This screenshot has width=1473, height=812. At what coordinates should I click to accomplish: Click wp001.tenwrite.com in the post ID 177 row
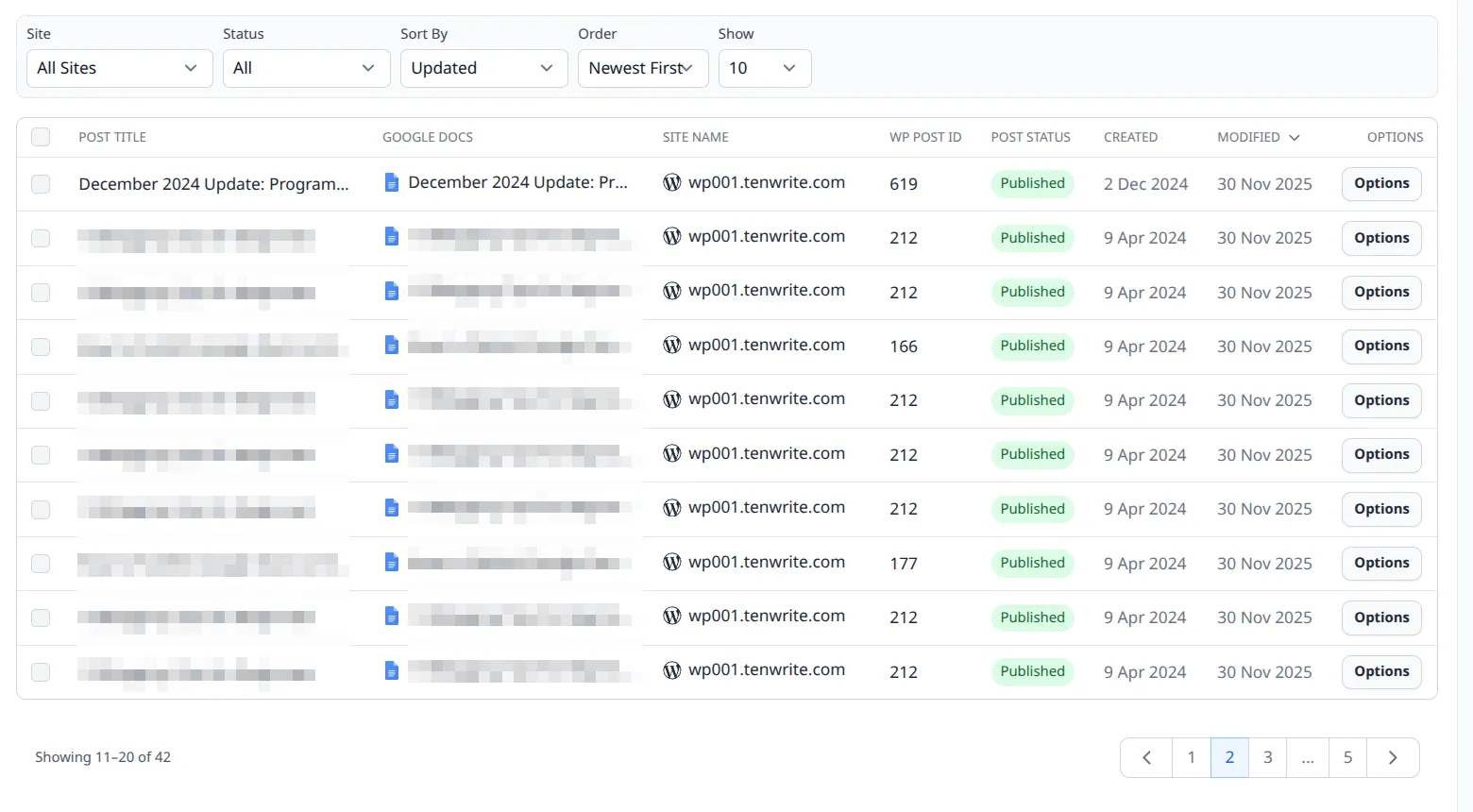coord(767,562)
